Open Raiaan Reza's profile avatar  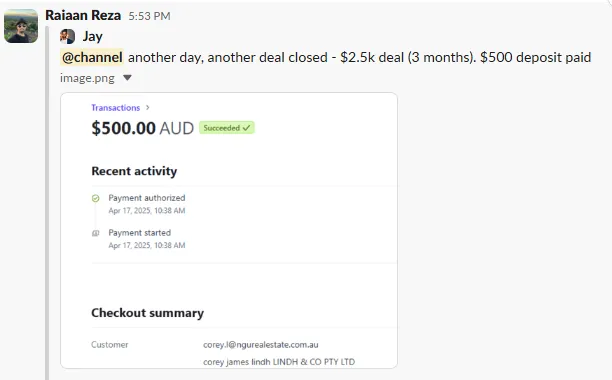pos(21,26)
